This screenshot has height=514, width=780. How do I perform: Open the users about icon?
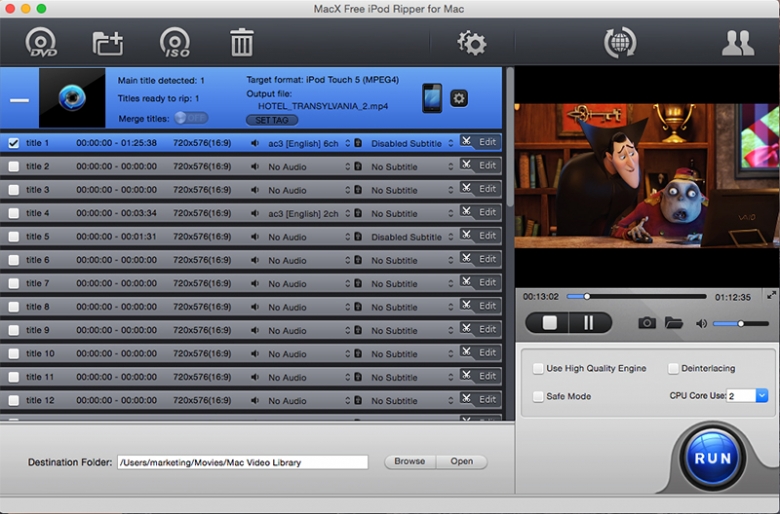point(738,42)
